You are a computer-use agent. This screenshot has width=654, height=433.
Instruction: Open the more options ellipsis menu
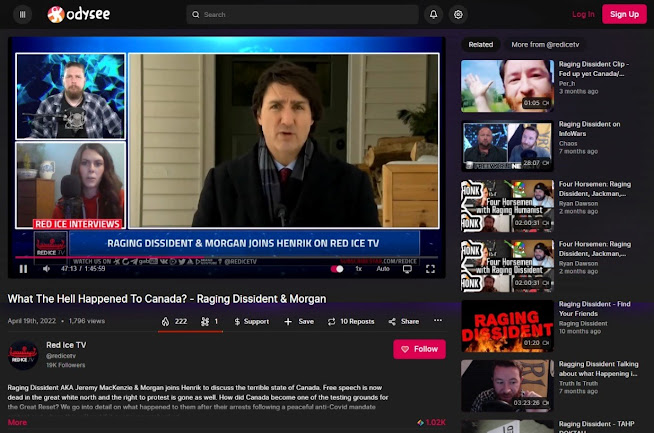(x=438, y=320)
